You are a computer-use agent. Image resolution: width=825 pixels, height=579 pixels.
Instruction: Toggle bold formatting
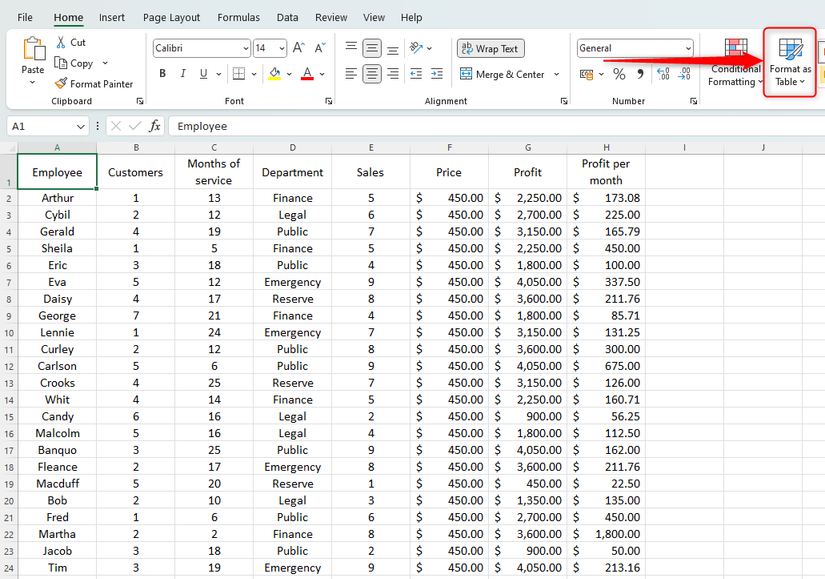point(162,73)
